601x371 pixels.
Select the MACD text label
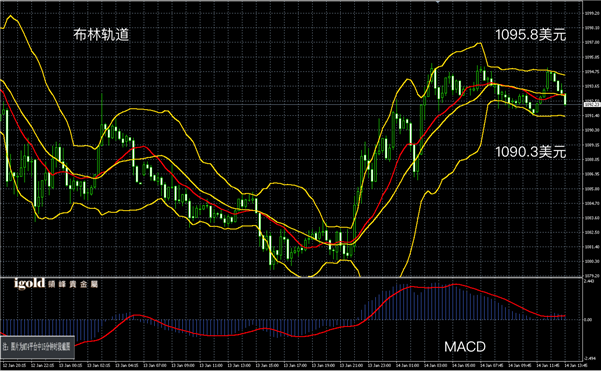coord(465,347)
